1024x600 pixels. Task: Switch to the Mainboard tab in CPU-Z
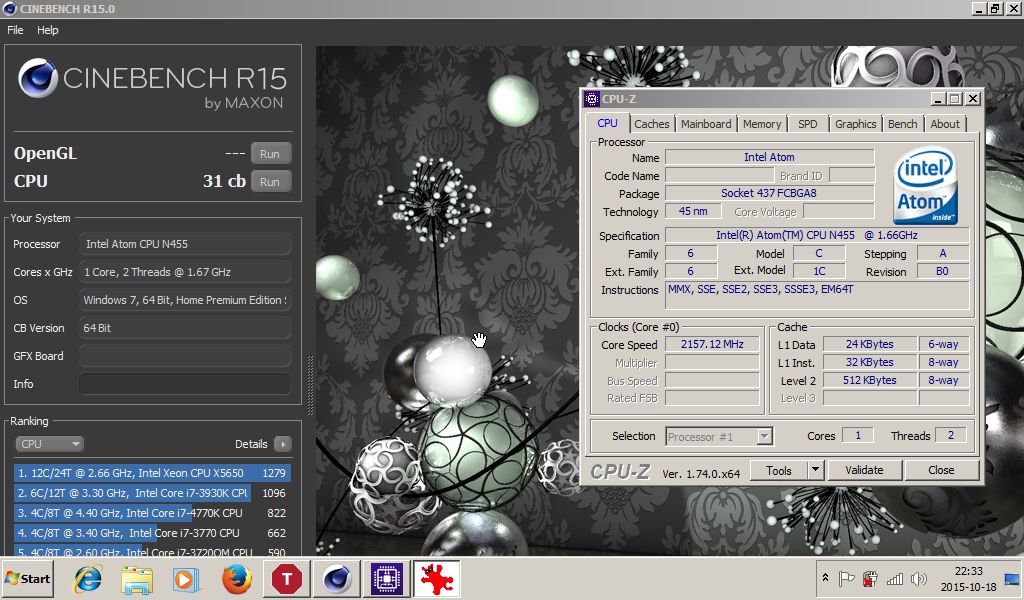coord(706,124)
